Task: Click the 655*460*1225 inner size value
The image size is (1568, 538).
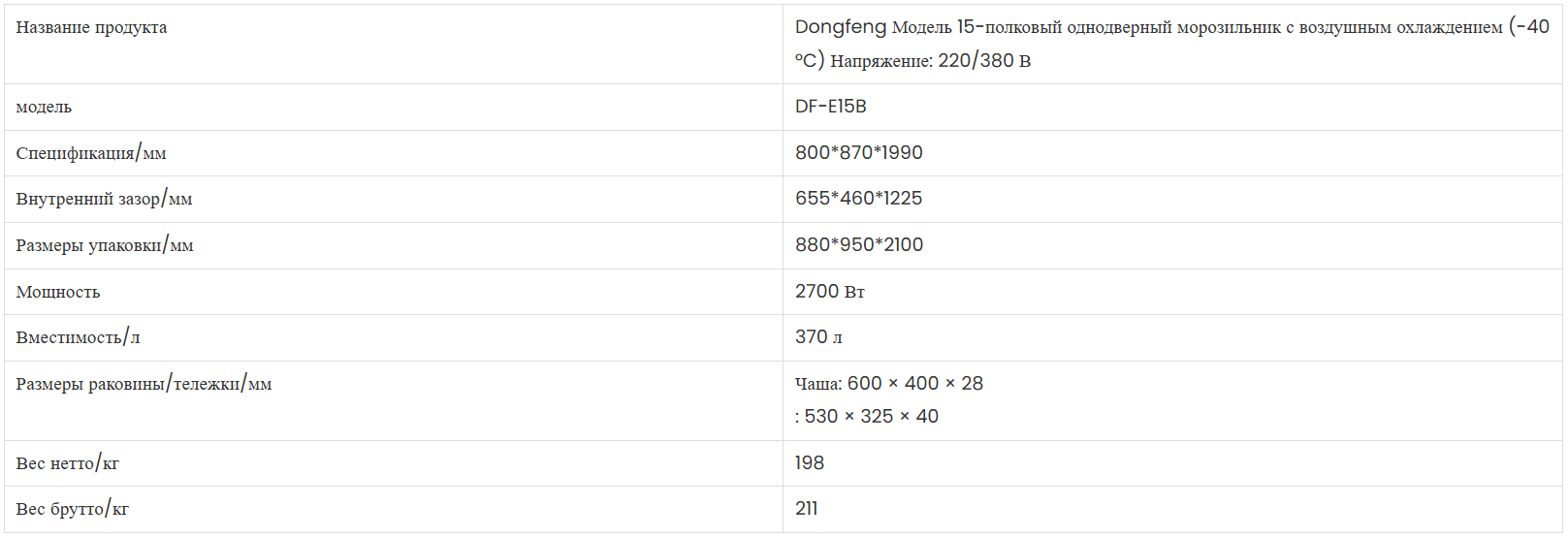Action: 858,199
